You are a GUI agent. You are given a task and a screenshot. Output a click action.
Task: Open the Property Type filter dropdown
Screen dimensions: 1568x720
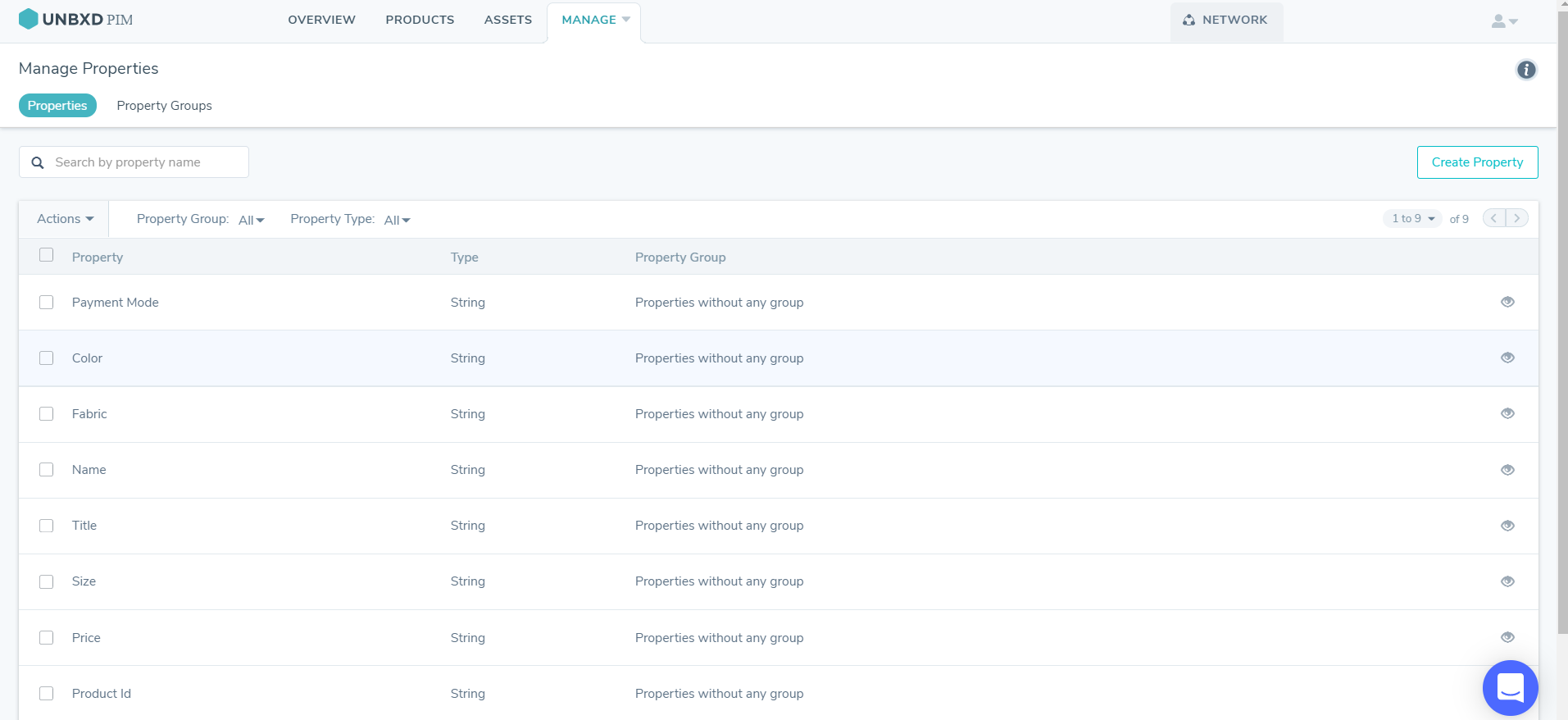point(397,220)
